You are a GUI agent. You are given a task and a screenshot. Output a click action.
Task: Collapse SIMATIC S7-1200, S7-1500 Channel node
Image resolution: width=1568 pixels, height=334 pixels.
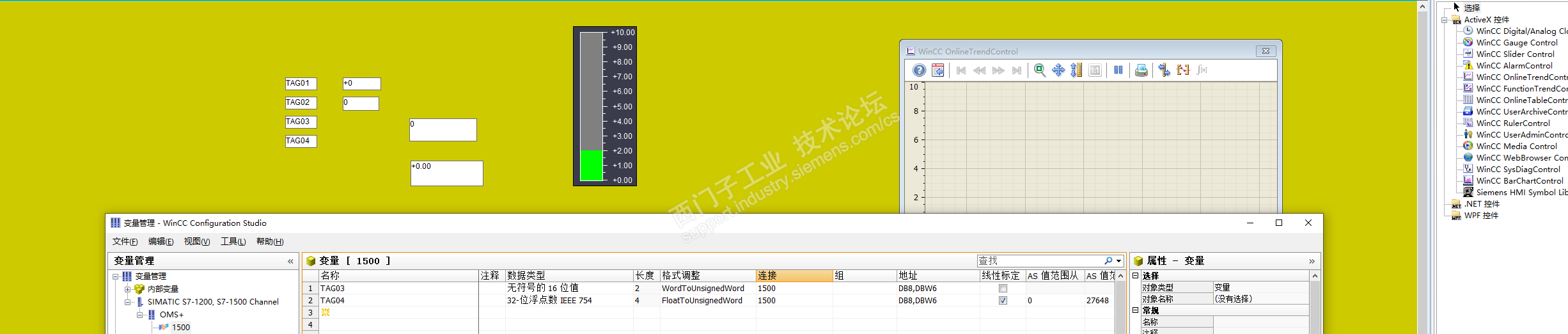[127, 302]
